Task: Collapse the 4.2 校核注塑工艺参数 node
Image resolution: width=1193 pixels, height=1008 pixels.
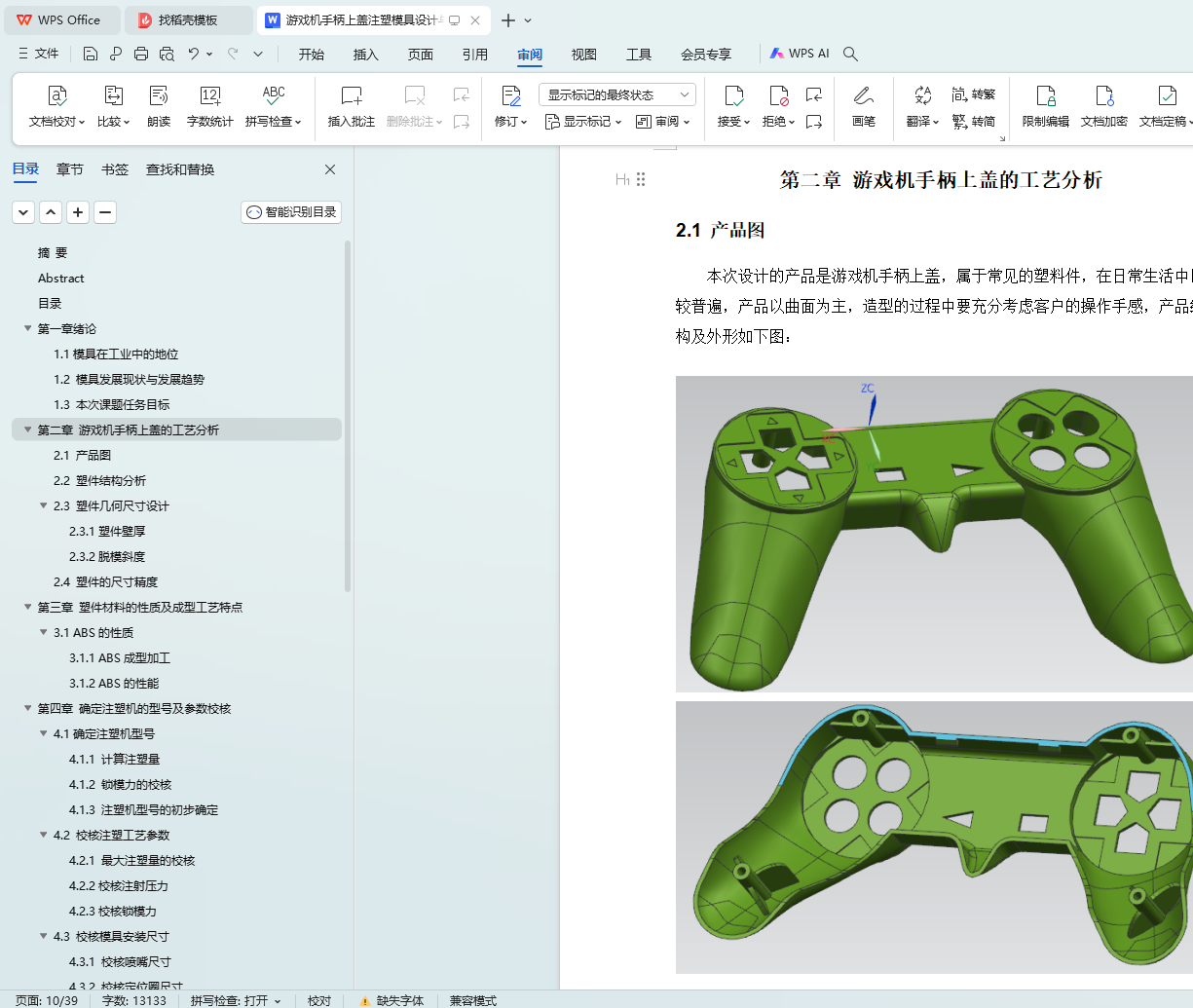Action: [44, 835]
